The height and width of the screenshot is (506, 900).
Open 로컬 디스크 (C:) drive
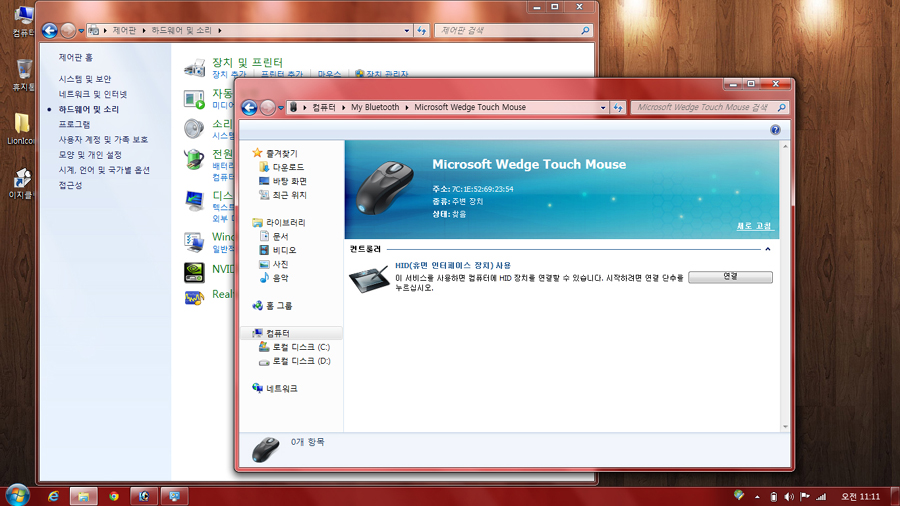point(301,347)
